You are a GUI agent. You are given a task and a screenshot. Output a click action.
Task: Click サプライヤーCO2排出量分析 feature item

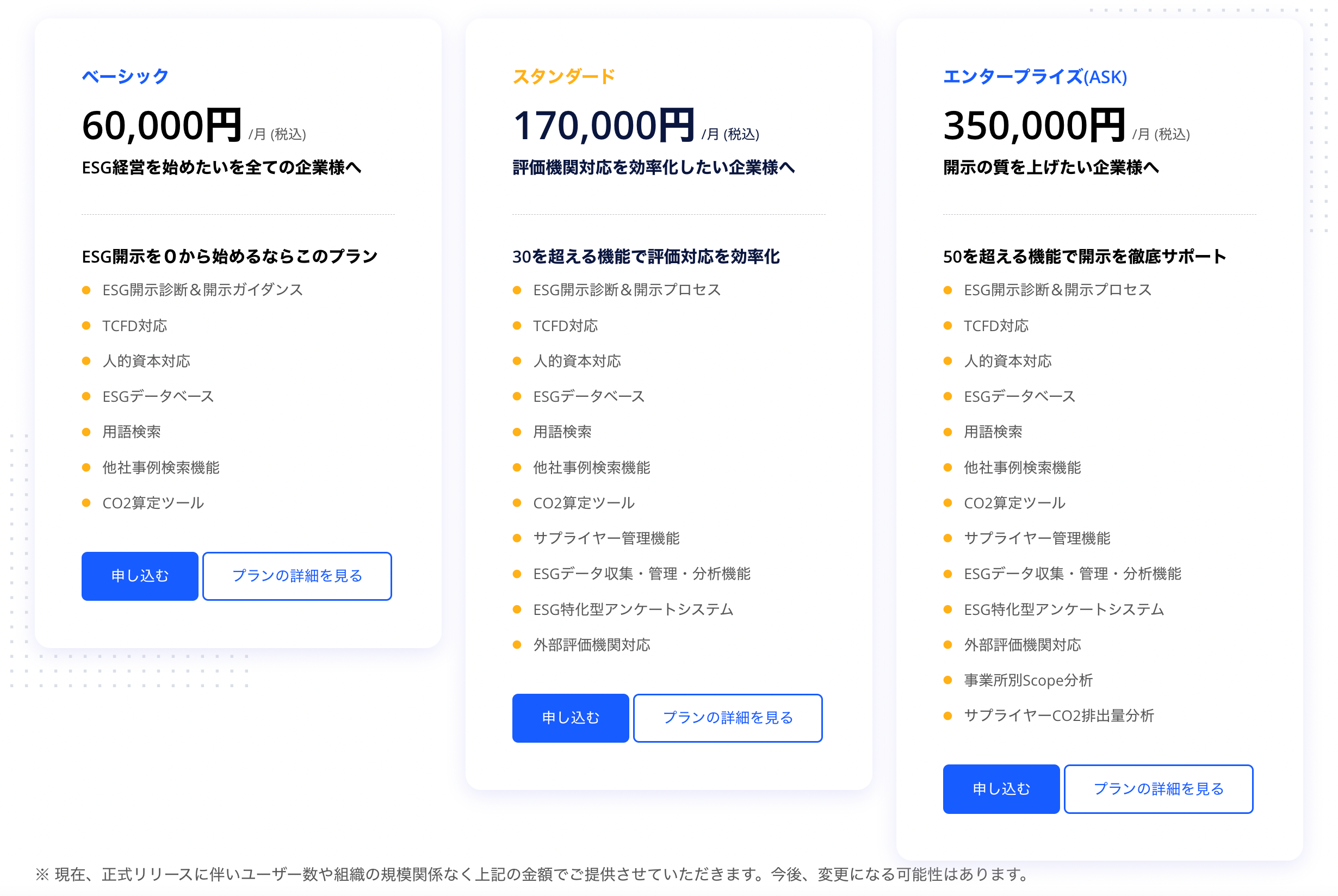click(x=1058, y=715)
